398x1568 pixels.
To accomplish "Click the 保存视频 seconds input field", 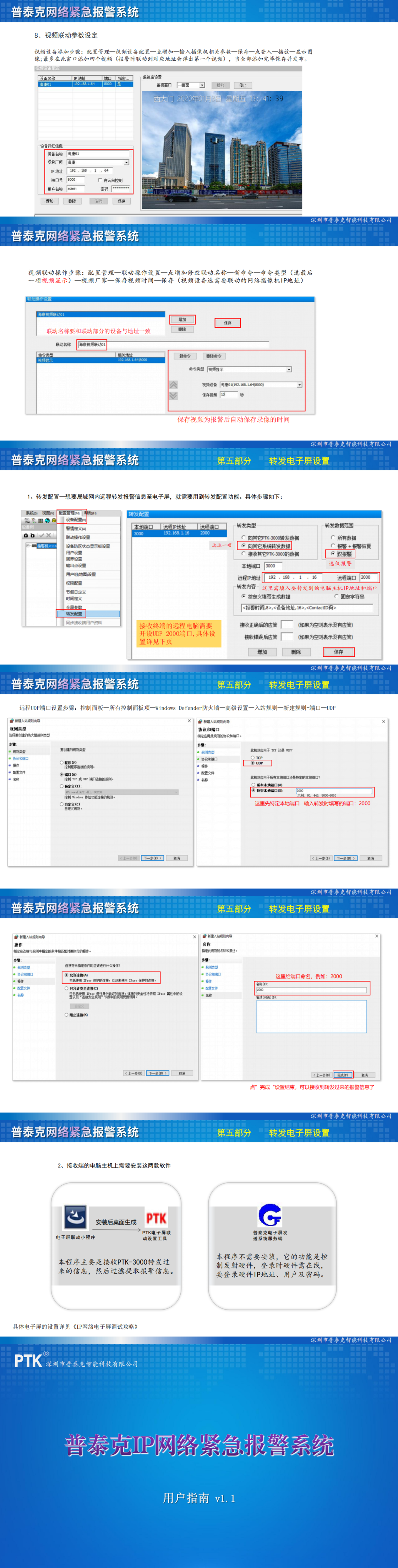I will click(x=228, y=395).
